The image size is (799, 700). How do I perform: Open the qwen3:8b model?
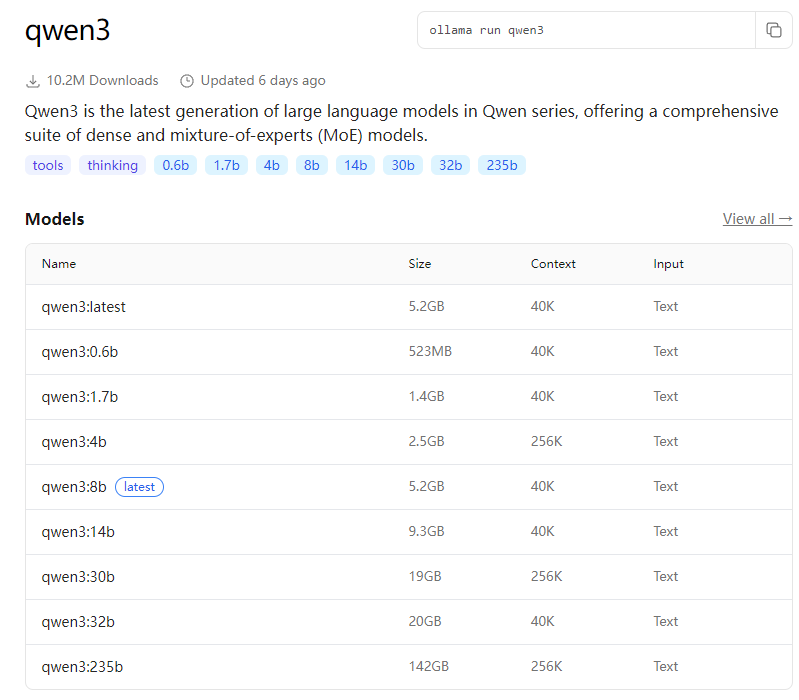[74, 487]
